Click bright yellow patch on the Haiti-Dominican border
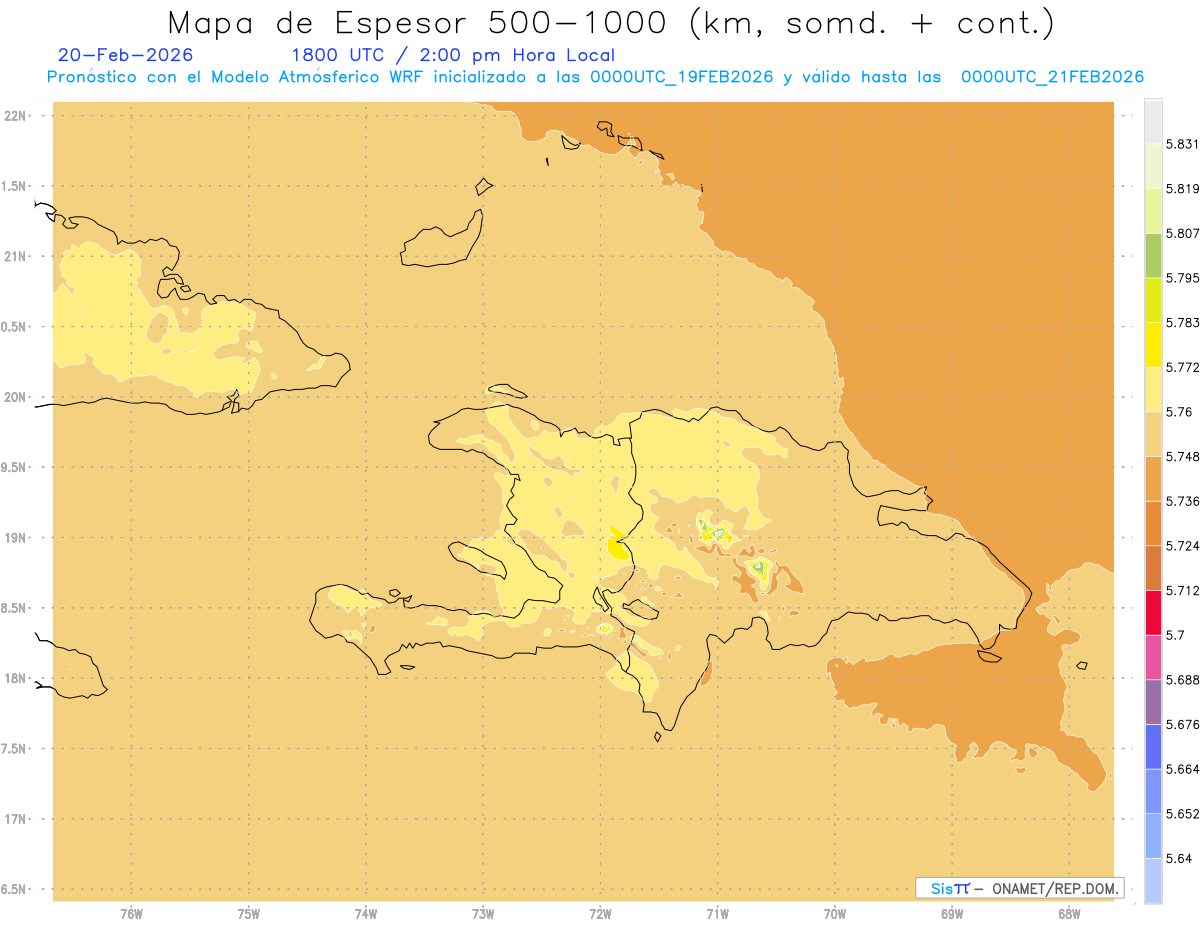Viewport: 1200px width, 927px height. click(618, 545)
